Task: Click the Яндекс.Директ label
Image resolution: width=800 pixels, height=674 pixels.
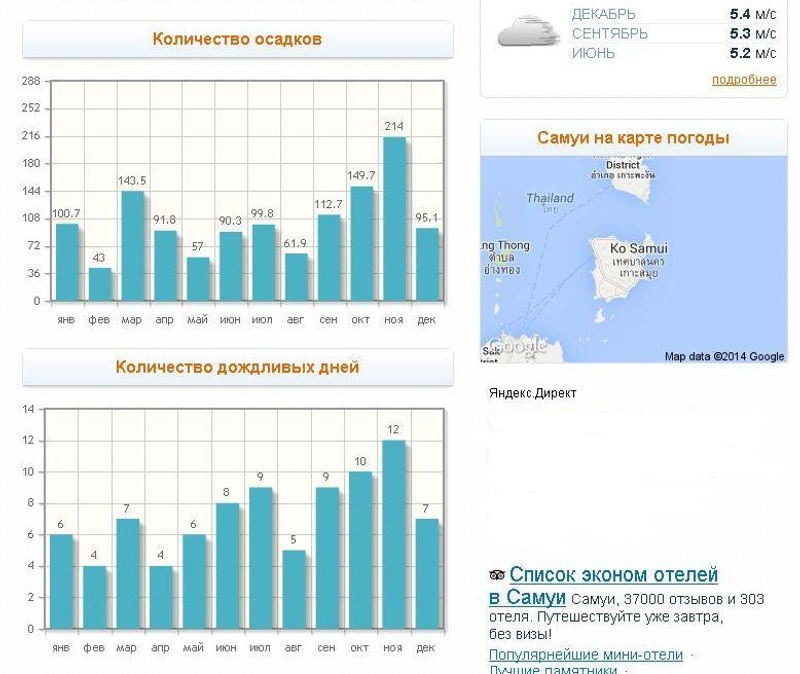Action: pyautogui.click(x=533, y=393)
